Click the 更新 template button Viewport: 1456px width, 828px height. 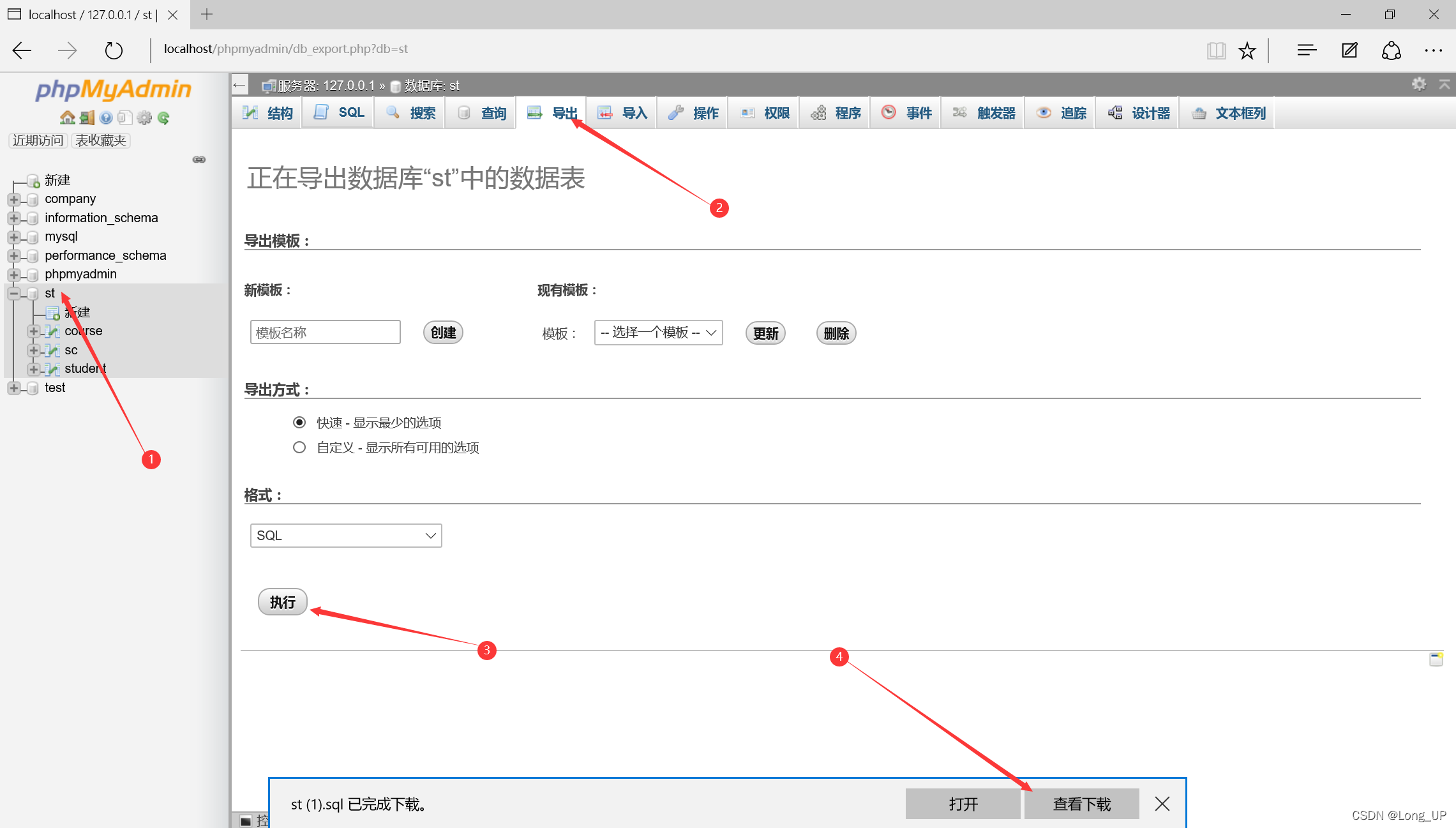click(x=765, y=333)
